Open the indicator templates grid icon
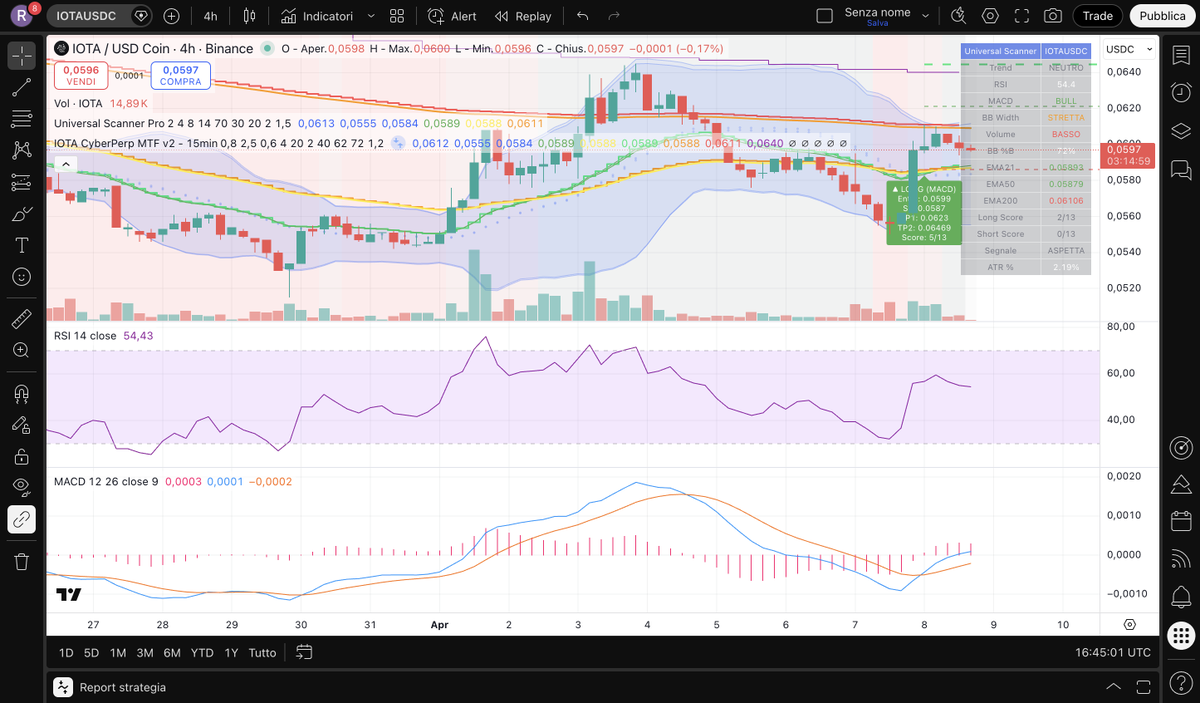This screenshot has width=1200, height=703. coord(397,16)
